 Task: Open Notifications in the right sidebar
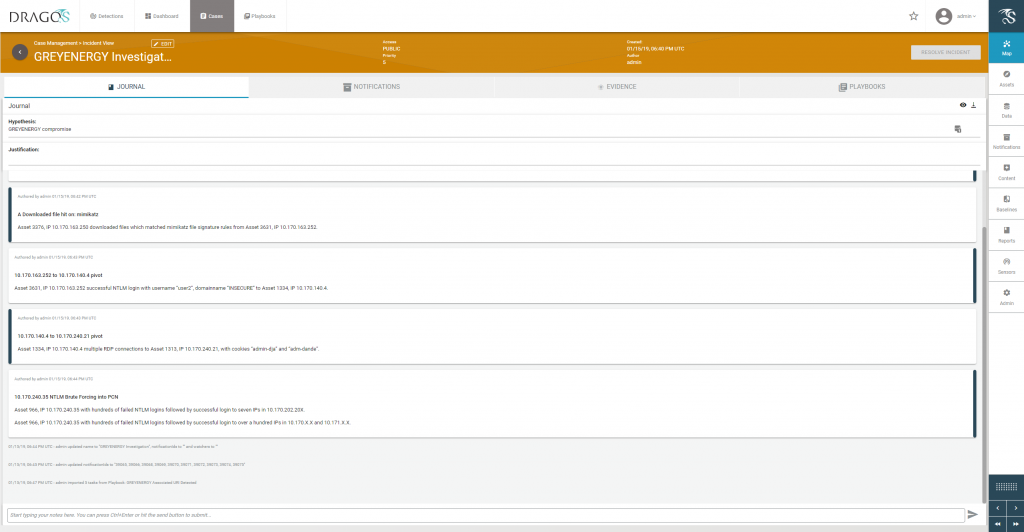coord(1006,142)
